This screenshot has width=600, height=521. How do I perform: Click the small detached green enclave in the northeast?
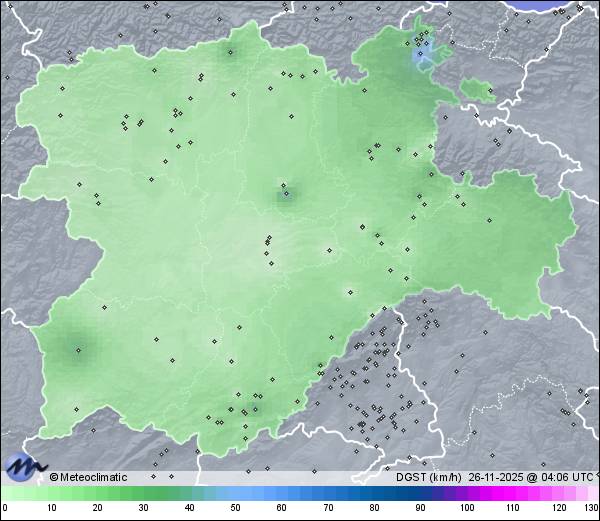coord(478,92)
